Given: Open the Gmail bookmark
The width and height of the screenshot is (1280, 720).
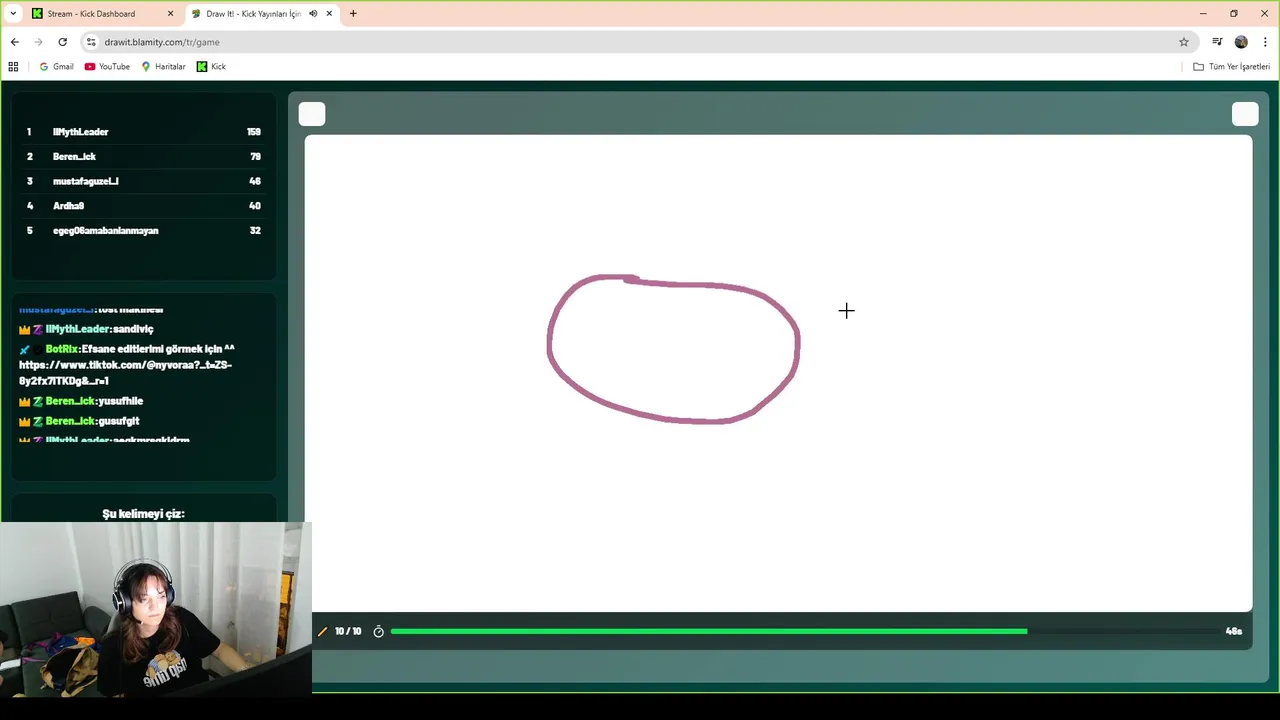Looking at the screenshot, I should [x=56, y=66].
